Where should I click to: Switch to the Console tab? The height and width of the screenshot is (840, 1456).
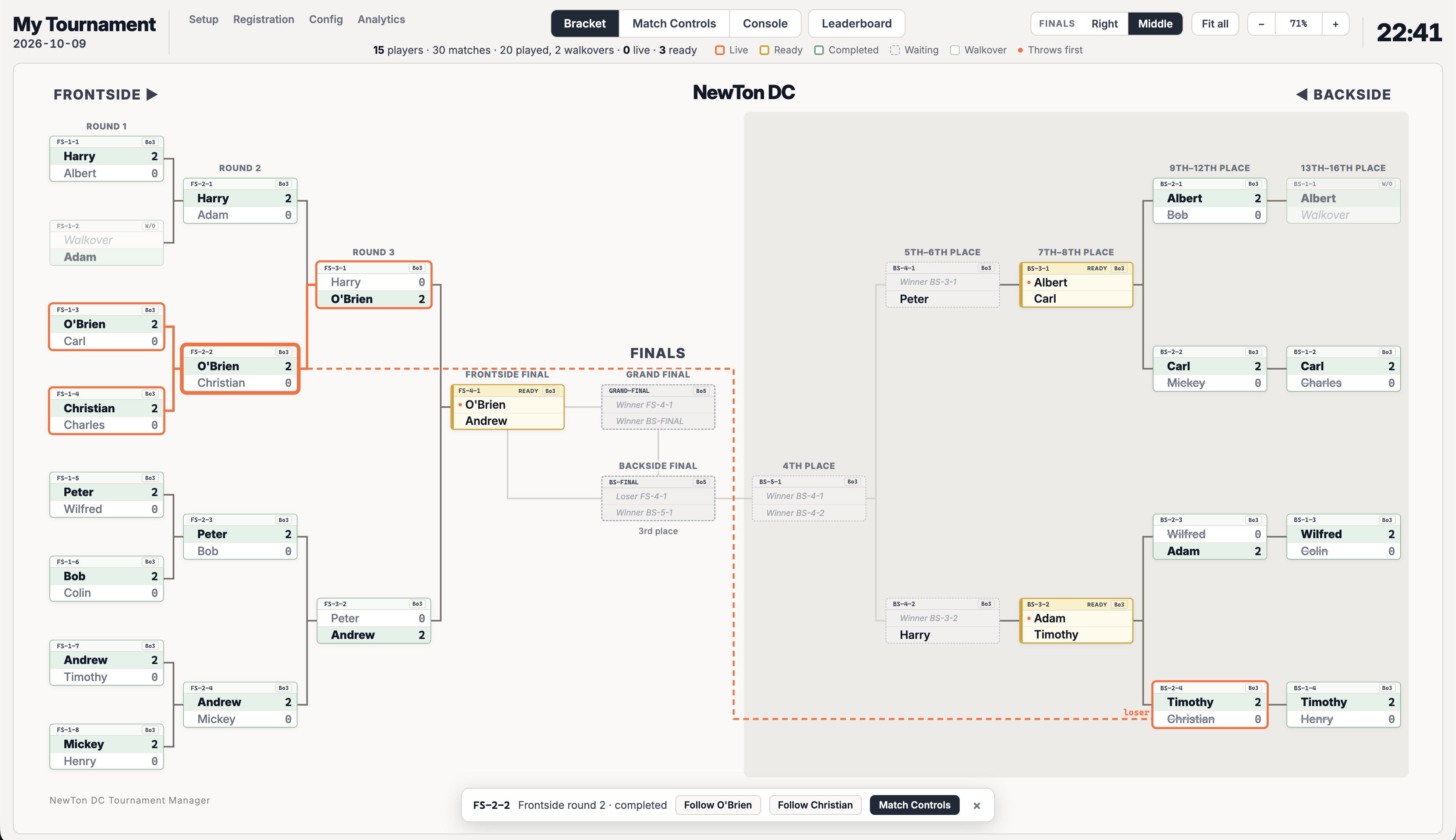click(765, 23)
